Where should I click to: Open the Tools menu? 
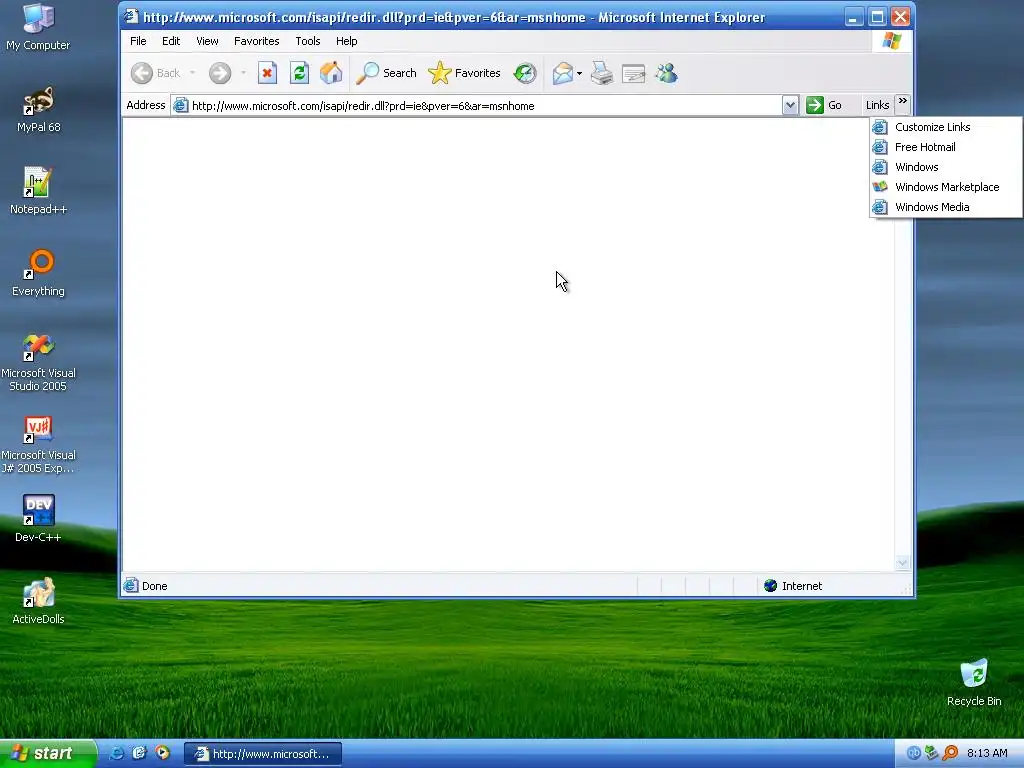coord(308,41)
